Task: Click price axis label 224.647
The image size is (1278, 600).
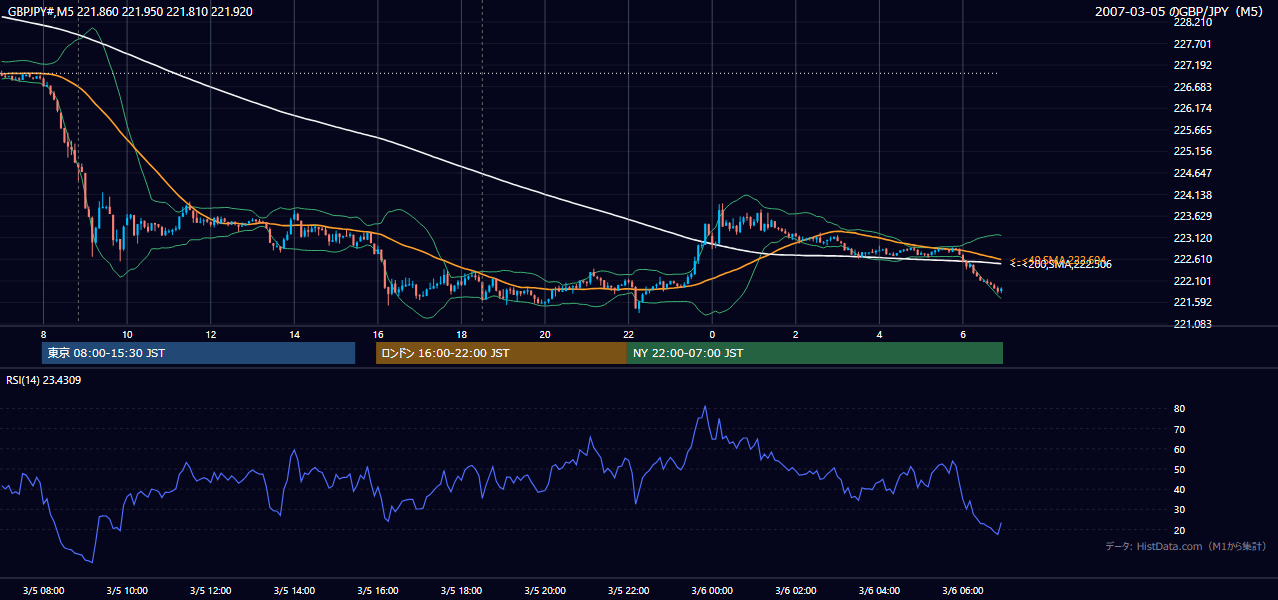Action: pyautogui.click(x=1191, y=173)
